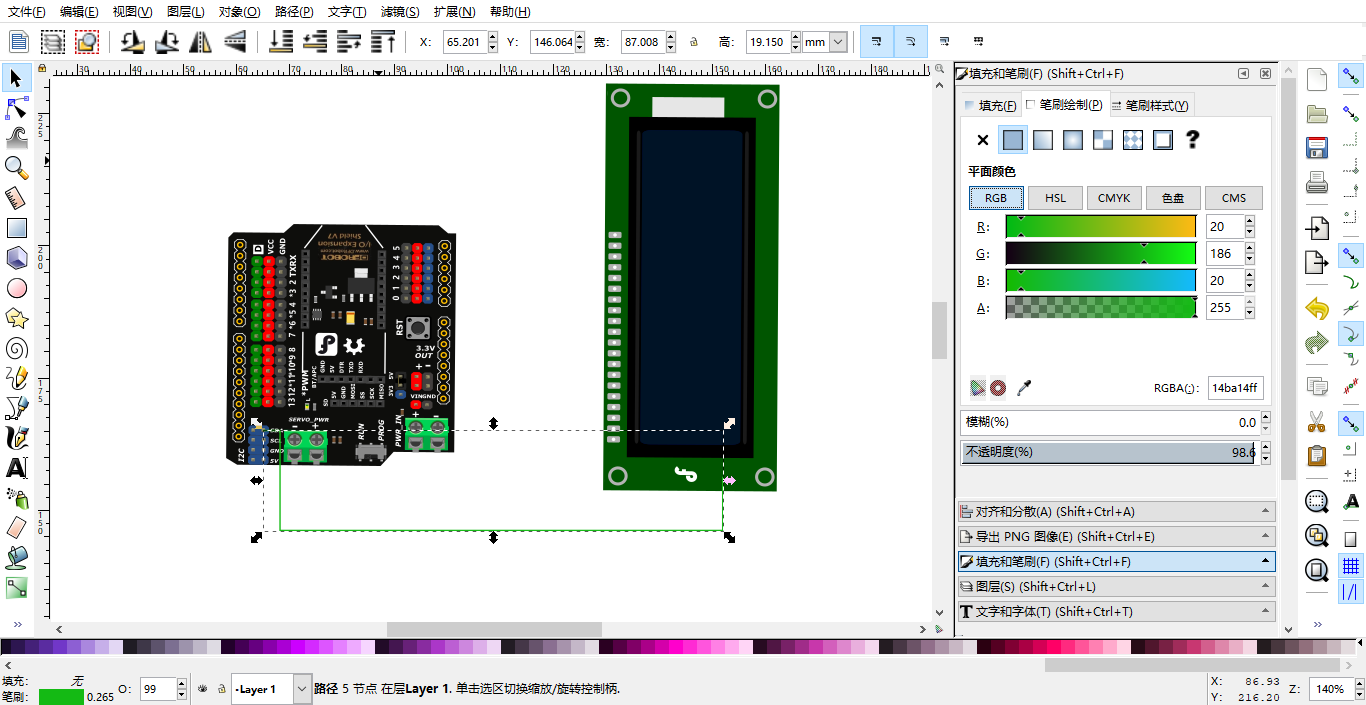This screenshot has height=705, width=1366.
Task: Pick the color eyedropper in Fill panel
Action: pyautogui.click(x=1024, y=388)
